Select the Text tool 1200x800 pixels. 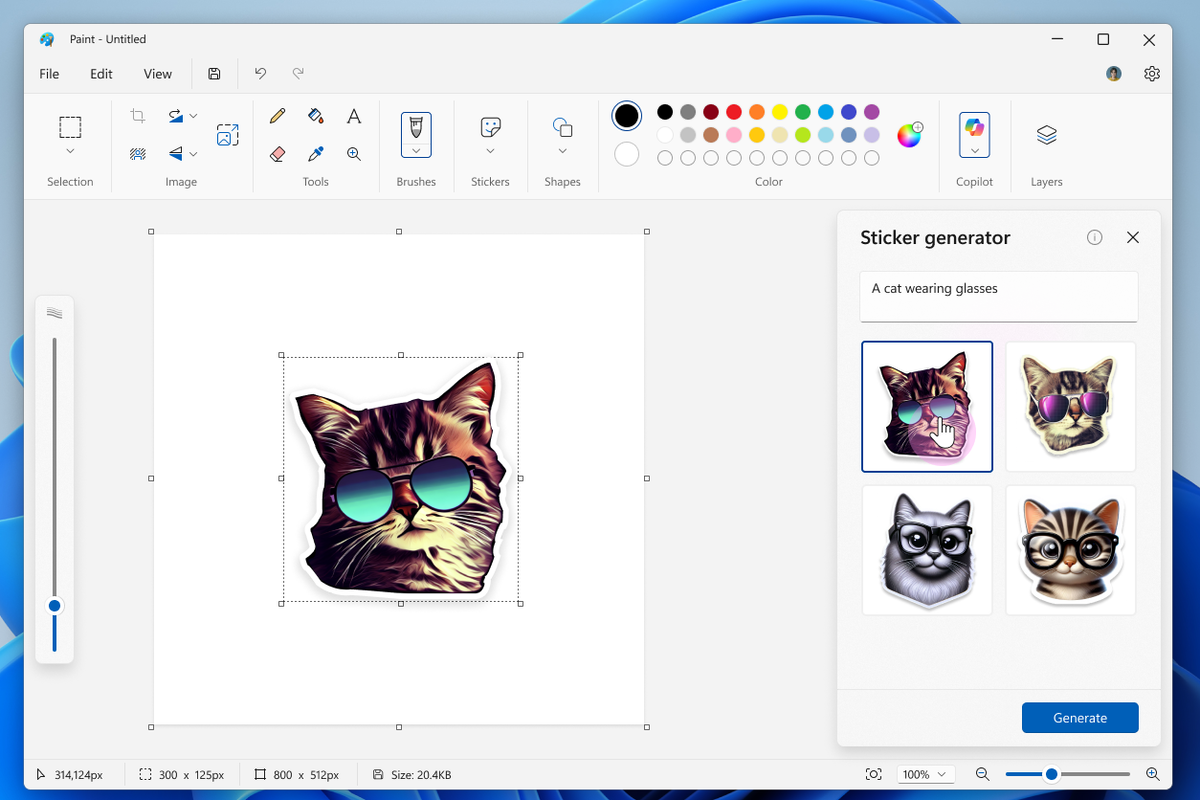(354, 116)
